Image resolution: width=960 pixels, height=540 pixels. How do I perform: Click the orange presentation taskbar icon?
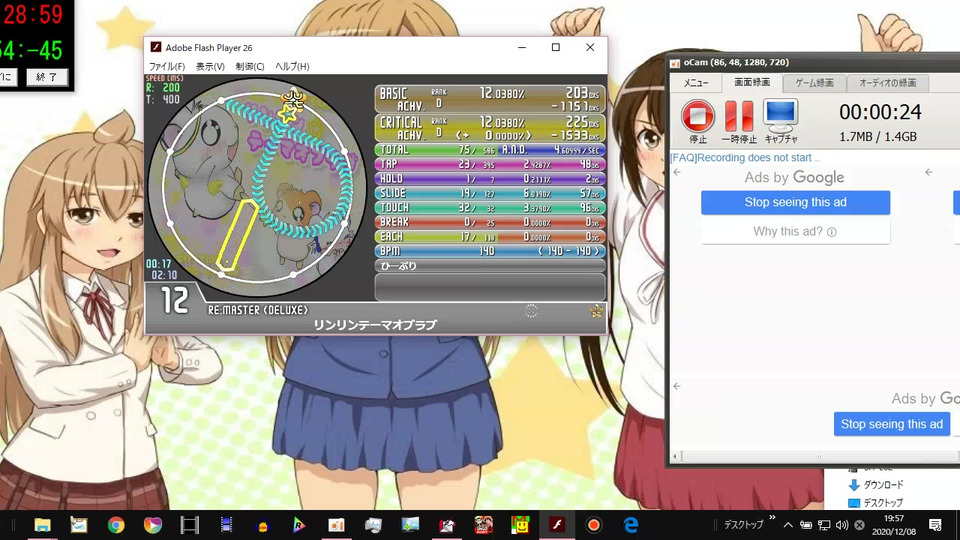point(336,525)
